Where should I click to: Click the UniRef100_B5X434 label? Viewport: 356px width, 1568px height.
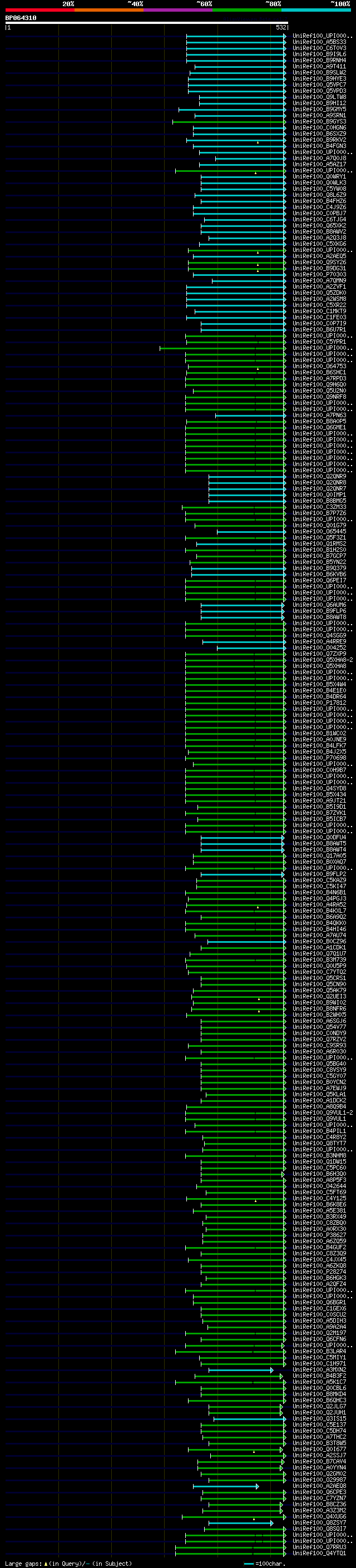tap(319, 794)
